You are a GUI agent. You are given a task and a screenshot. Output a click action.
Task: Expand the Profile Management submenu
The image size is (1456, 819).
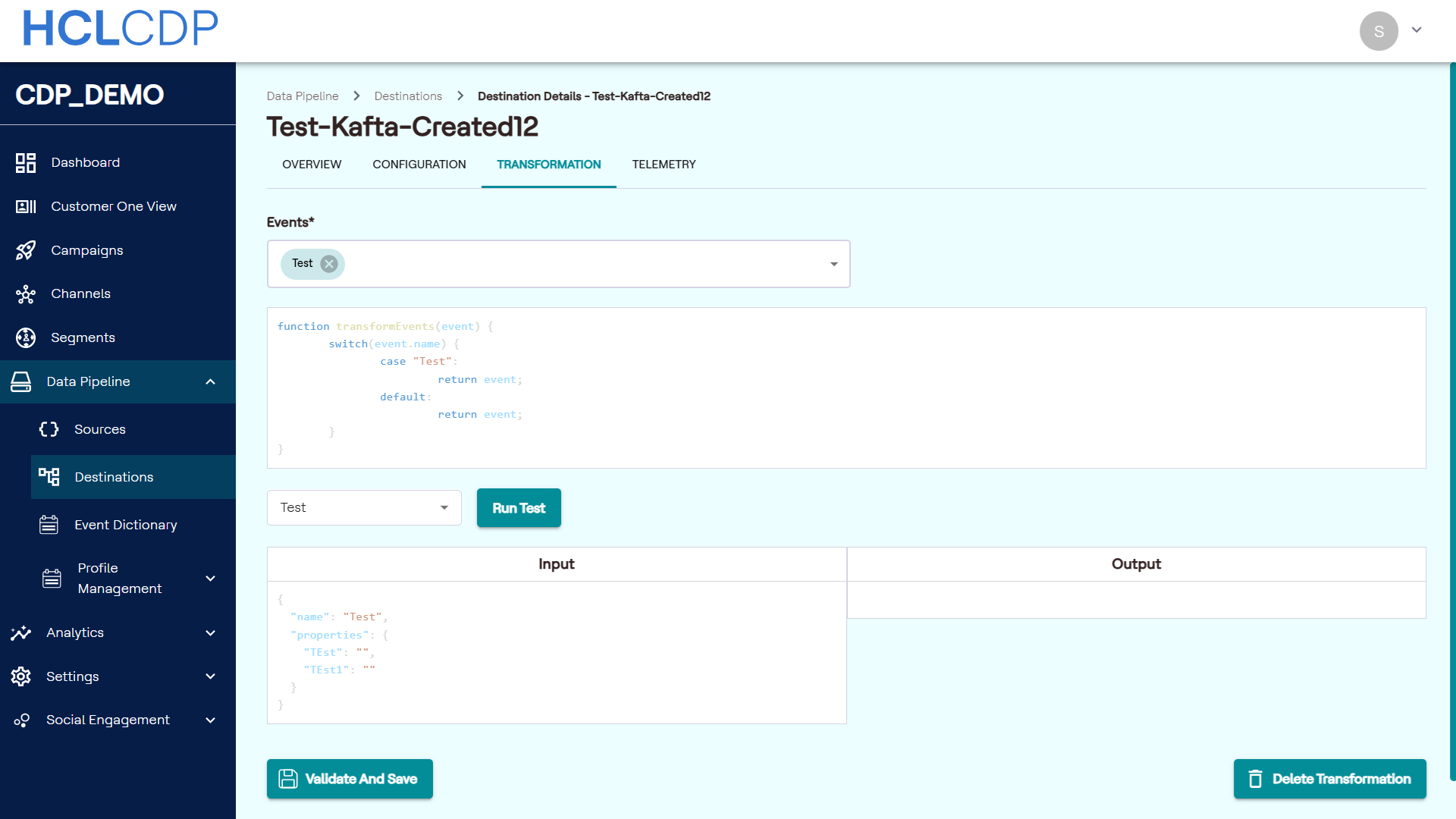(x=211, y=579)
